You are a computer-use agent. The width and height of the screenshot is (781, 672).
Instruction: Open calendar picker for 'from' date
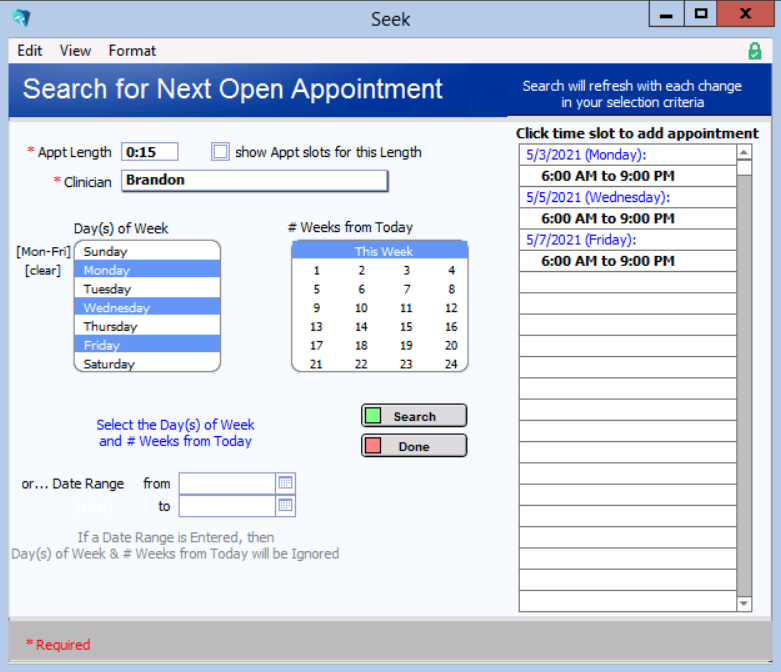coord(285,483)
